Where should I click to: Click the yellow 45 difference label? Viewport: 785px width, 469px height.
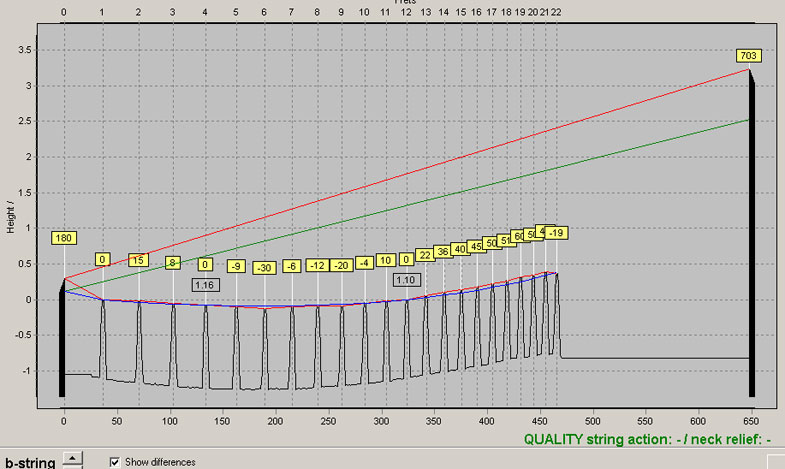[476, 246]
